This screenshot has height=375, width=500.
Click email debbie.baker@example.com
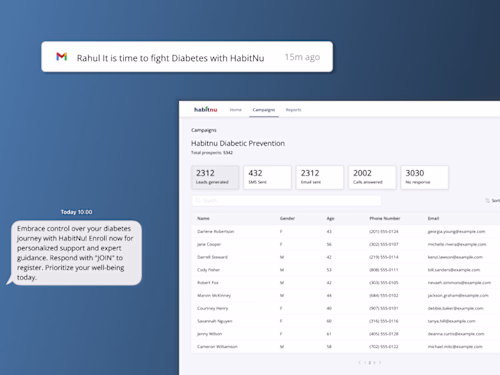(x=455, y=308)
